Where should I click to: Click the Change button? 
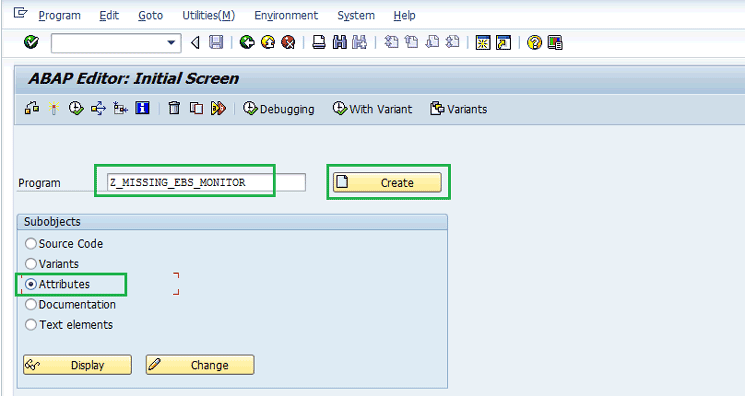tap(200, 365)
